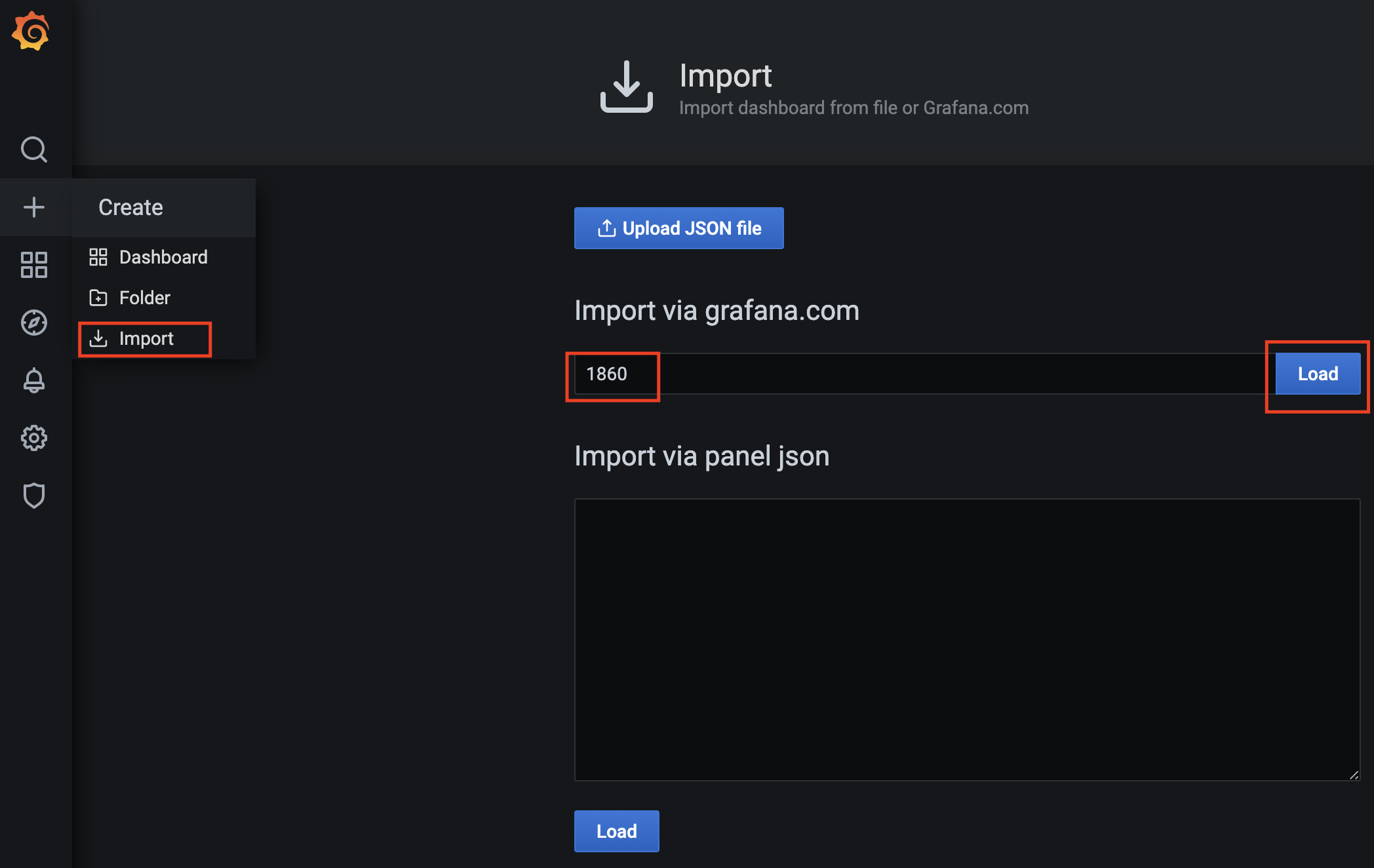Open Configuration gear icon
Image resolution: width=1374 pixels, height=868 pixels.
point(34,438)
